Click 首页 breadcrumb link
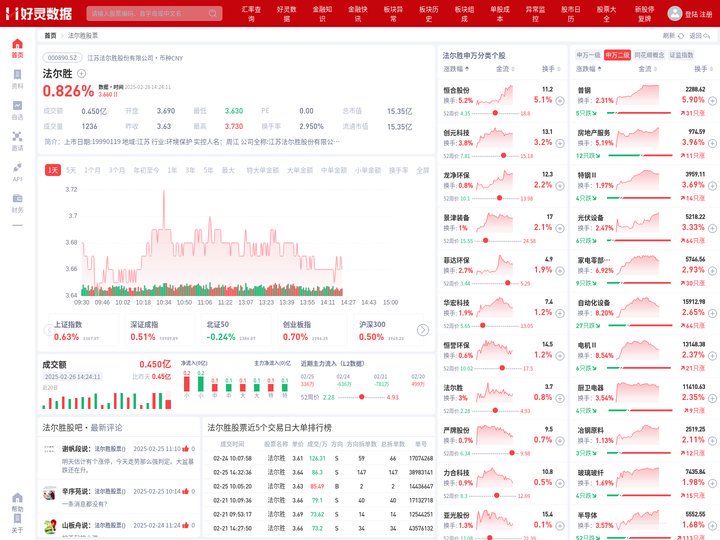The height and width of the screenshot is (540, 720). coord(50,35)
